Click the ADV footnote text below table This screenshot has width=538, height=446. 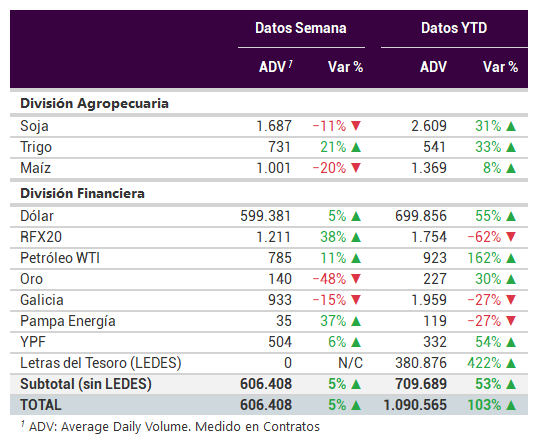tap(170, 427)
